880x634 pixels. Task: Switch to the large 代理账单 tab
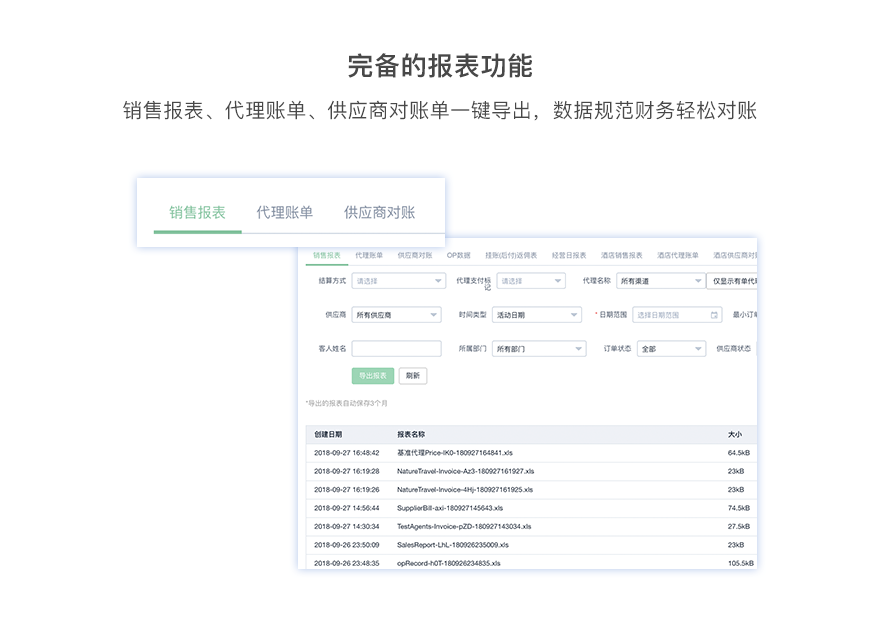(x=284, y=212)
